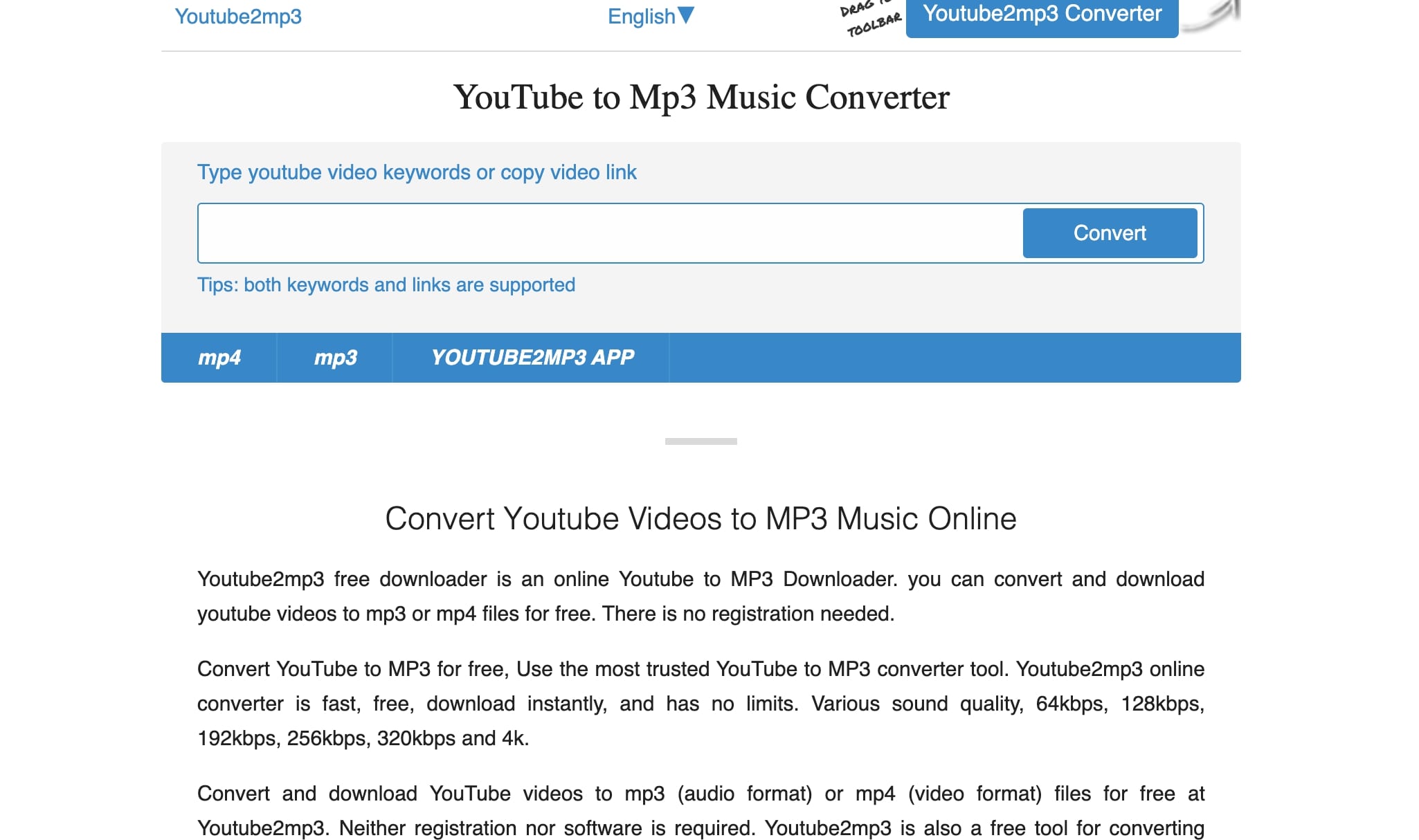Open the YOUTUBE2MP3 APP tab

(x=532, y=357)
